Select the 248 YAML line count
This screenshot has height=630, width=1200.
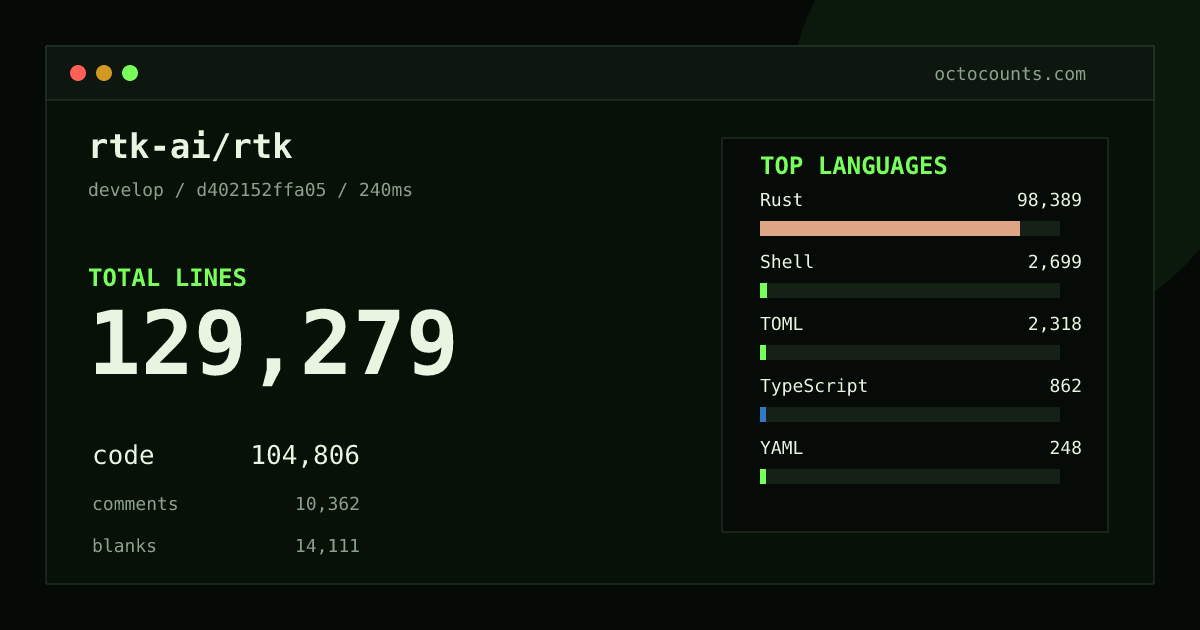(1065, 448)
